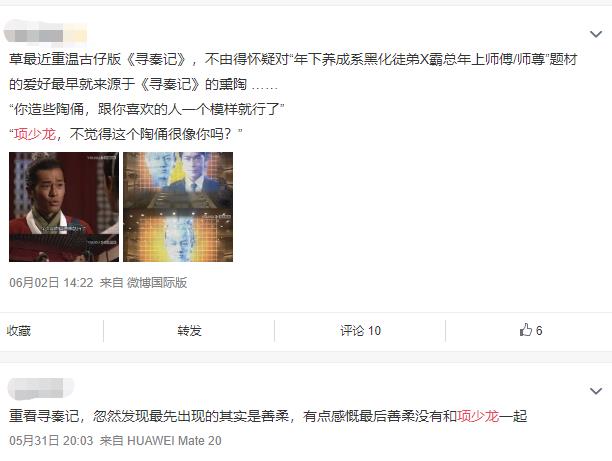Expand the second post's chevron menu
This screenshot has height=461, width=612.
[x=596, y=391]
